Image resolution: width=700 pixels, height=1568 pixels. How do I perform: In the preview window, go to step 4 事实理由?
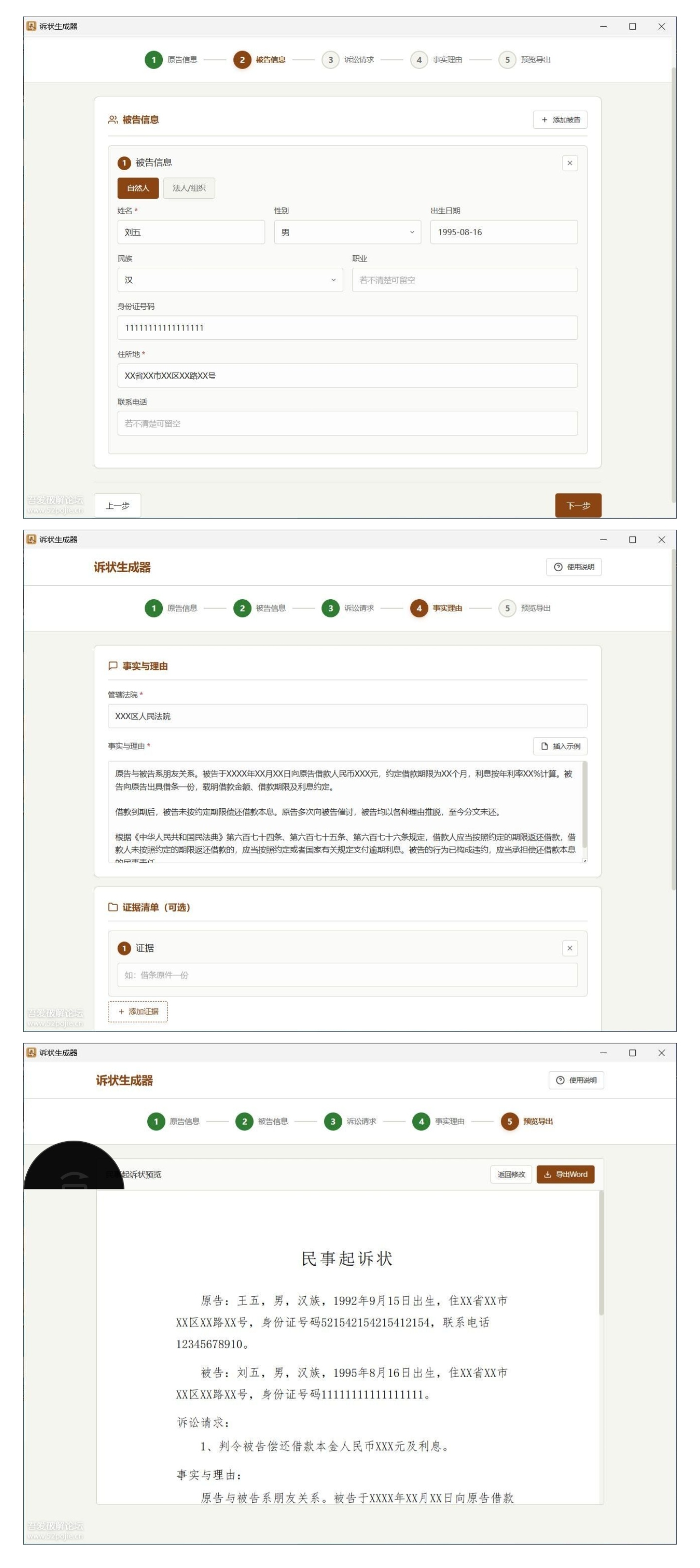(x=438, y=1121)
